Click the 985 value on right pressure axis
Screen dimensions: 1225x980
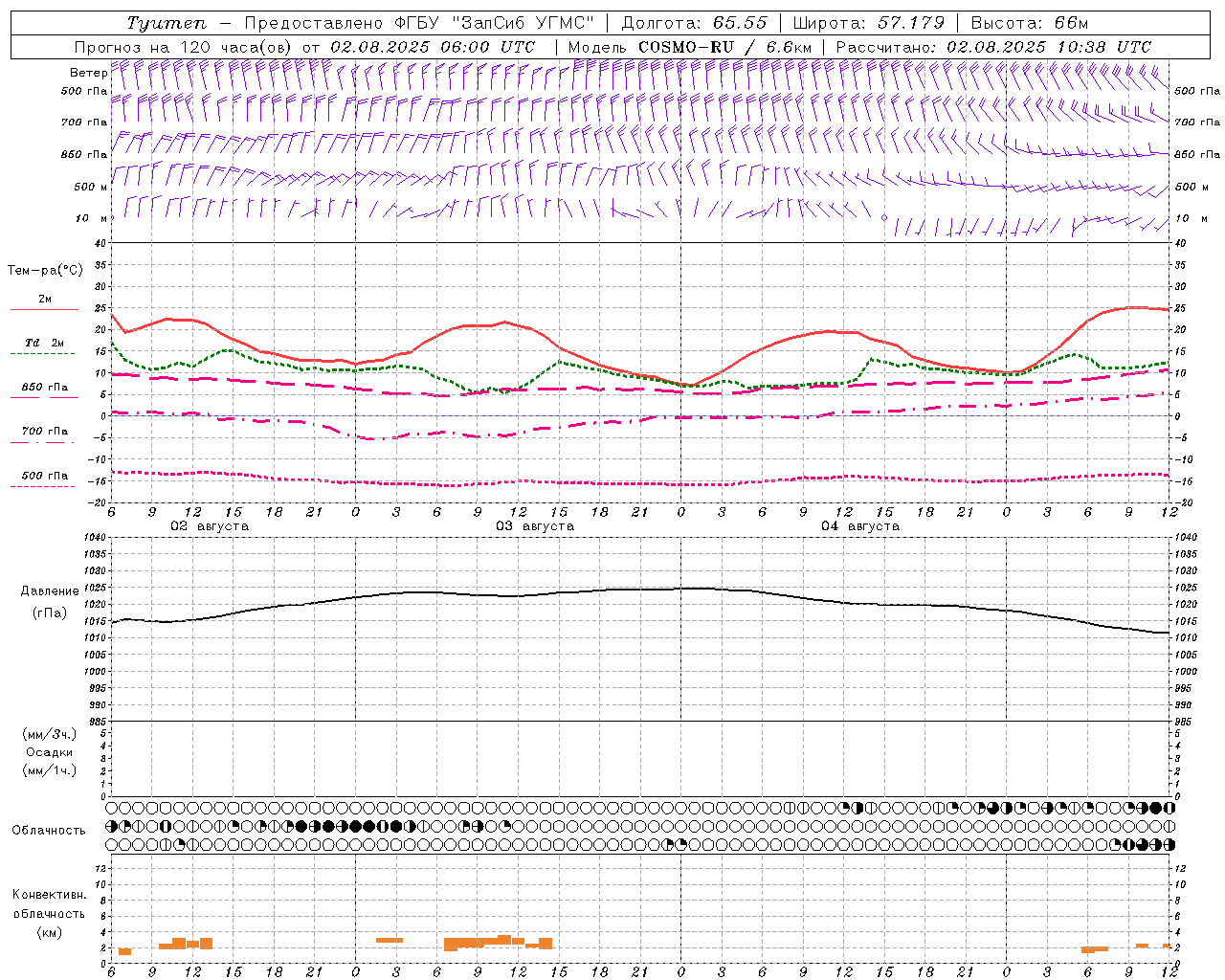[1185, 722]
